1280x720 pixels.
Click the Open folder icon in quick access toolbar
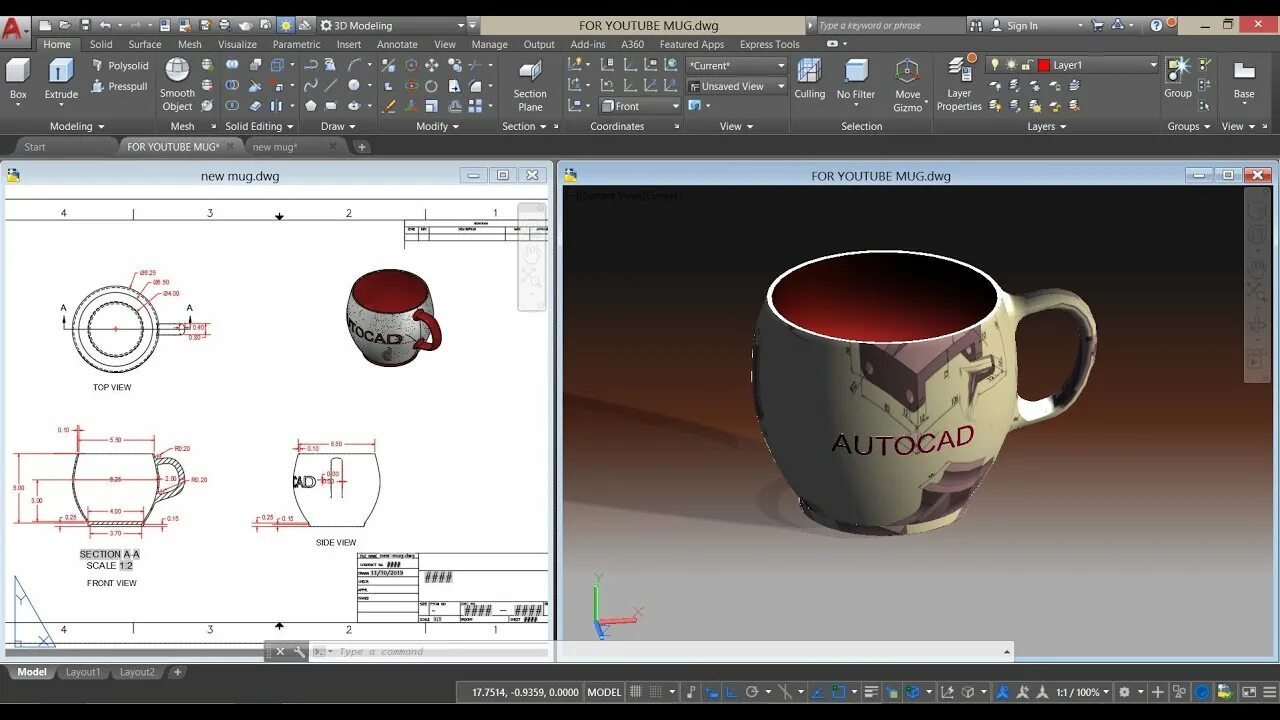64,25
